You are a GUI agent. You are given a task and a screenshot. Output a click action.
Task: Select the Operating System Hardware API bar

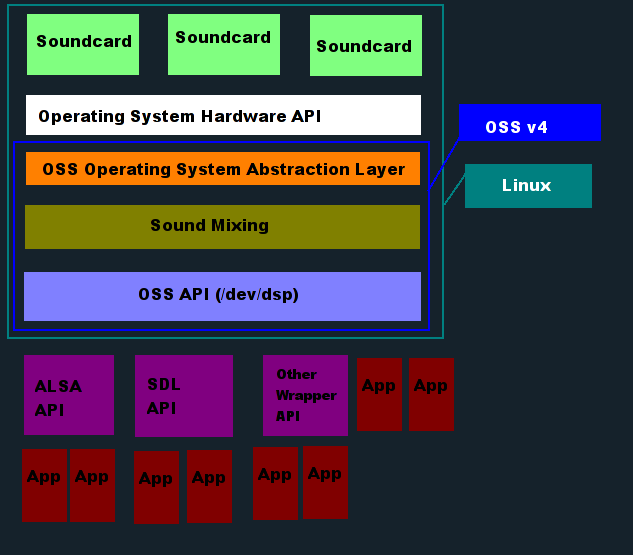coord(223,115)
